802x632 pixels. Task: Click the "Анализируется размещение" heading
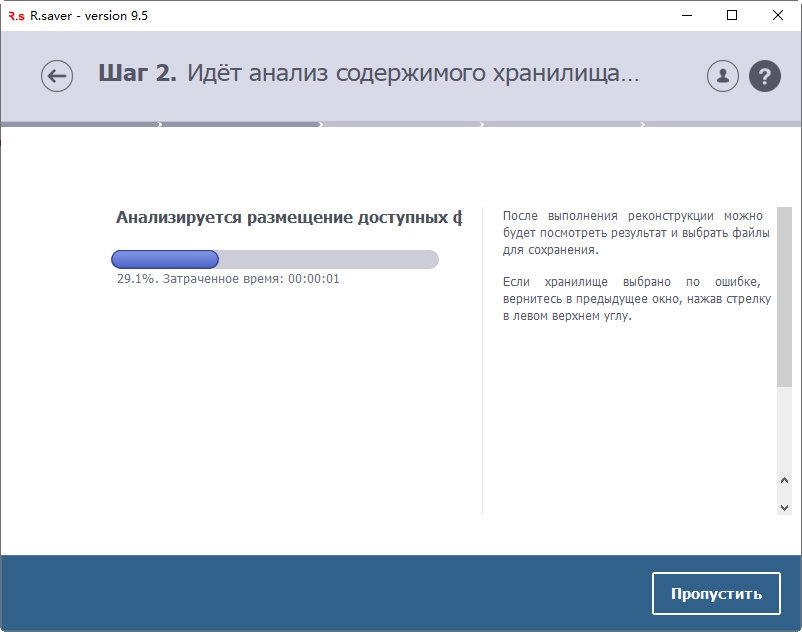(288, 217)
